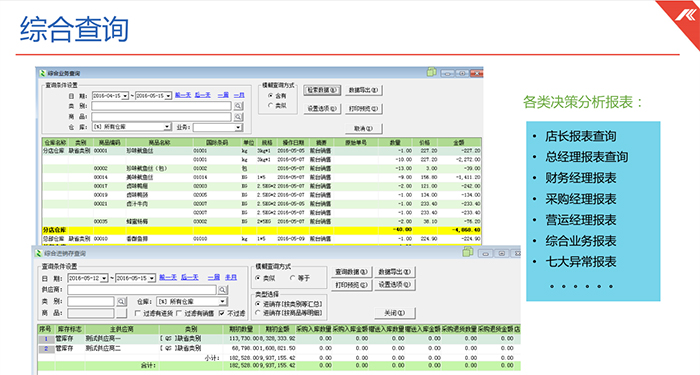Viewport: 700px width, 375px height.
Task: Open start date 2016-04-15 dropdown in 综合业务查询
Action: point(125,96)
